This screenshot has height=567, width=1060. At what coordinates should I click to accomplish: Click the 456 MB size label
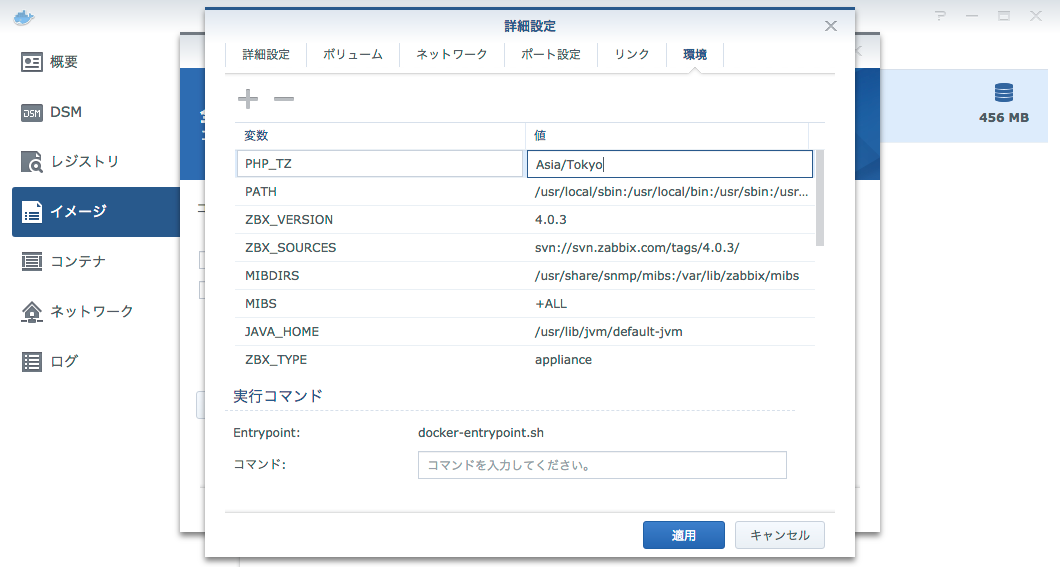(x=1004, y=118)
